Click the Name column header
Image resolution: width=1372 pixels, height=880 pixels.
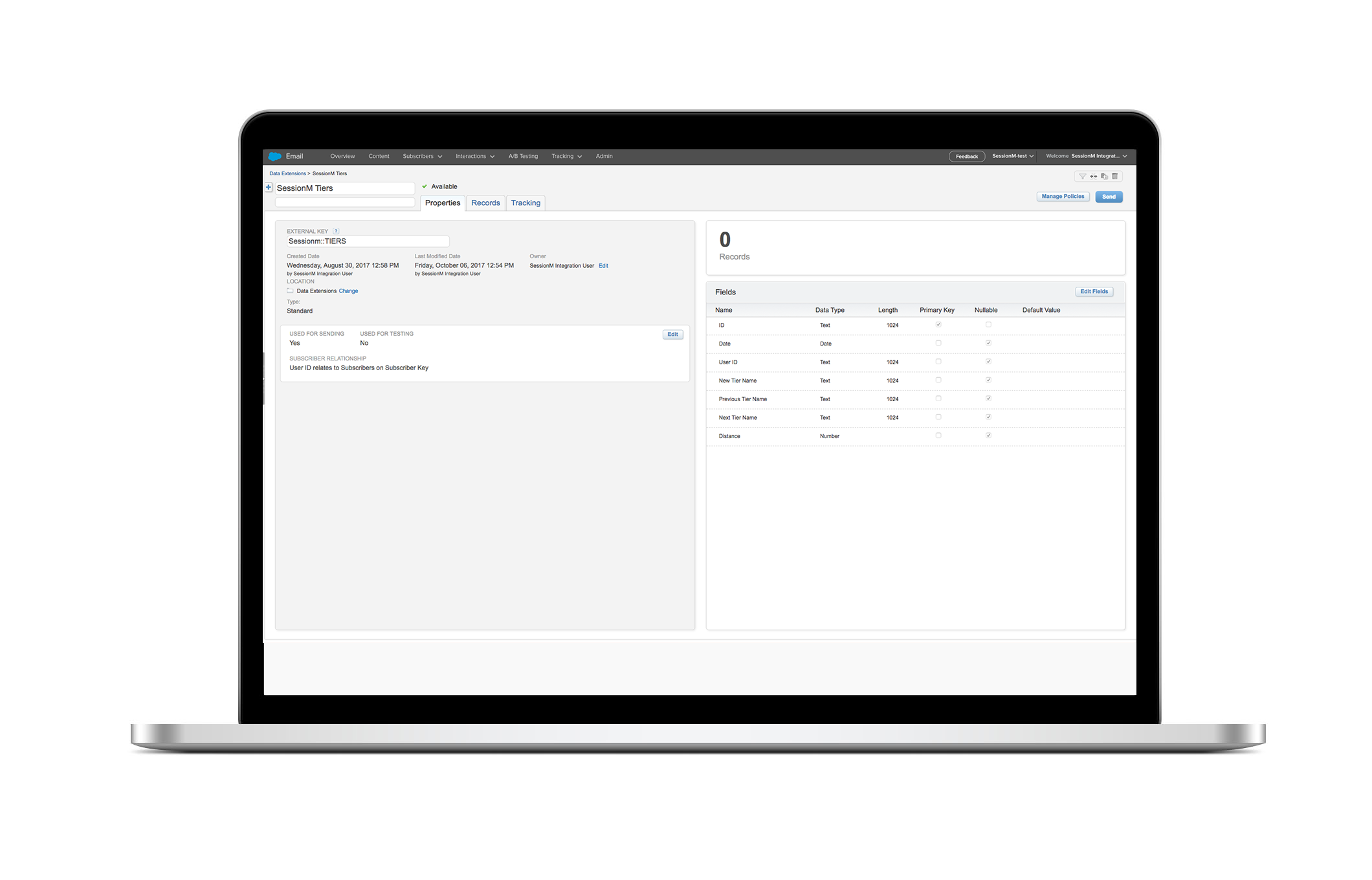point(724,310)
